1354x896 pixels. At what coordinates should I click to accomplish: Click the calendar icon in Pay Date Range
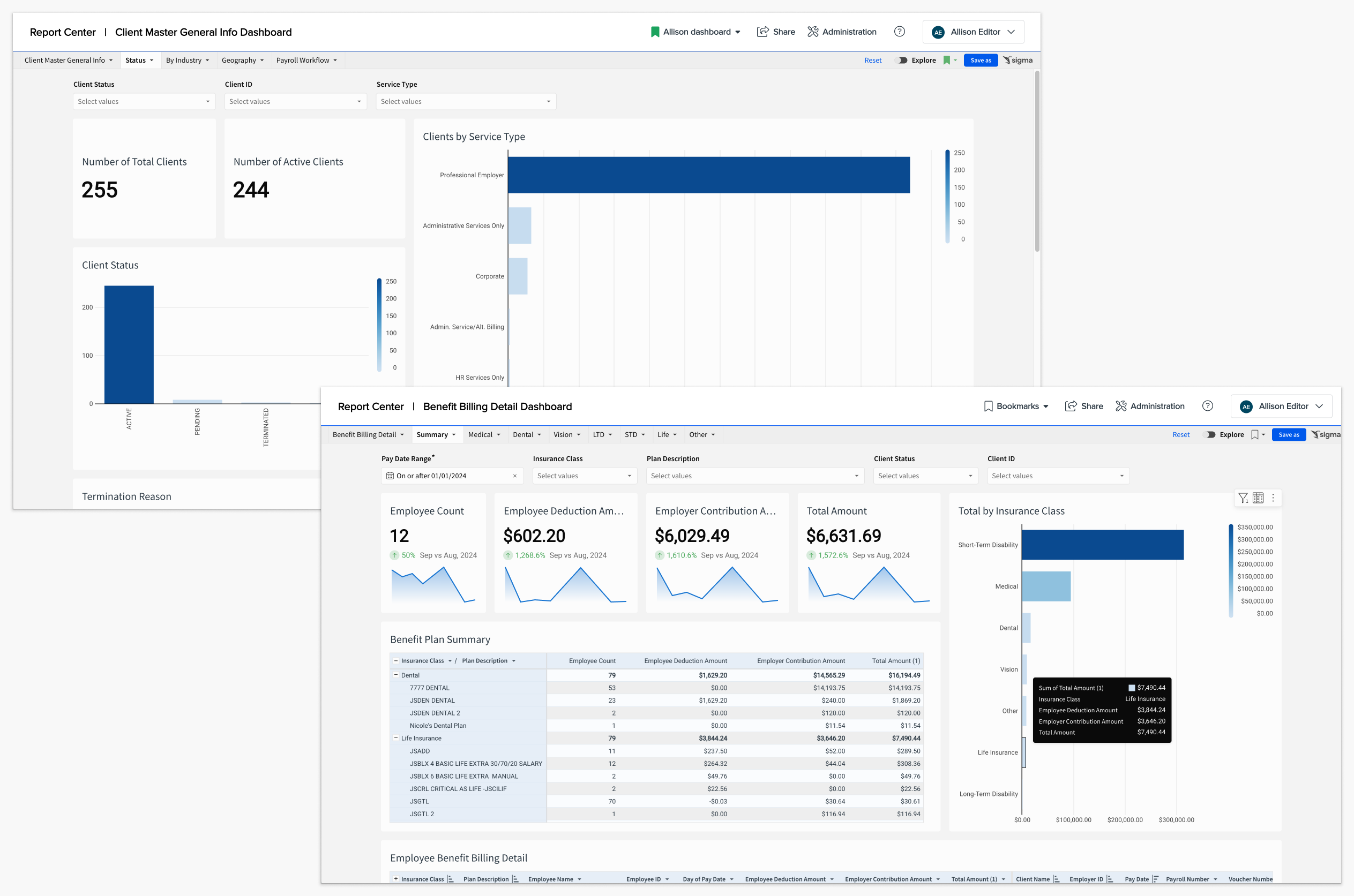pos(390,476)
